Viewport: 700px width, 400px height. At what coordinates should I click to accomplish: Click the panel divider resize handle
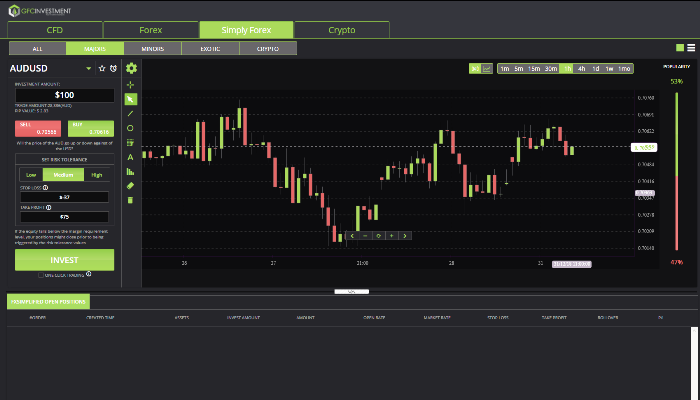352,292
